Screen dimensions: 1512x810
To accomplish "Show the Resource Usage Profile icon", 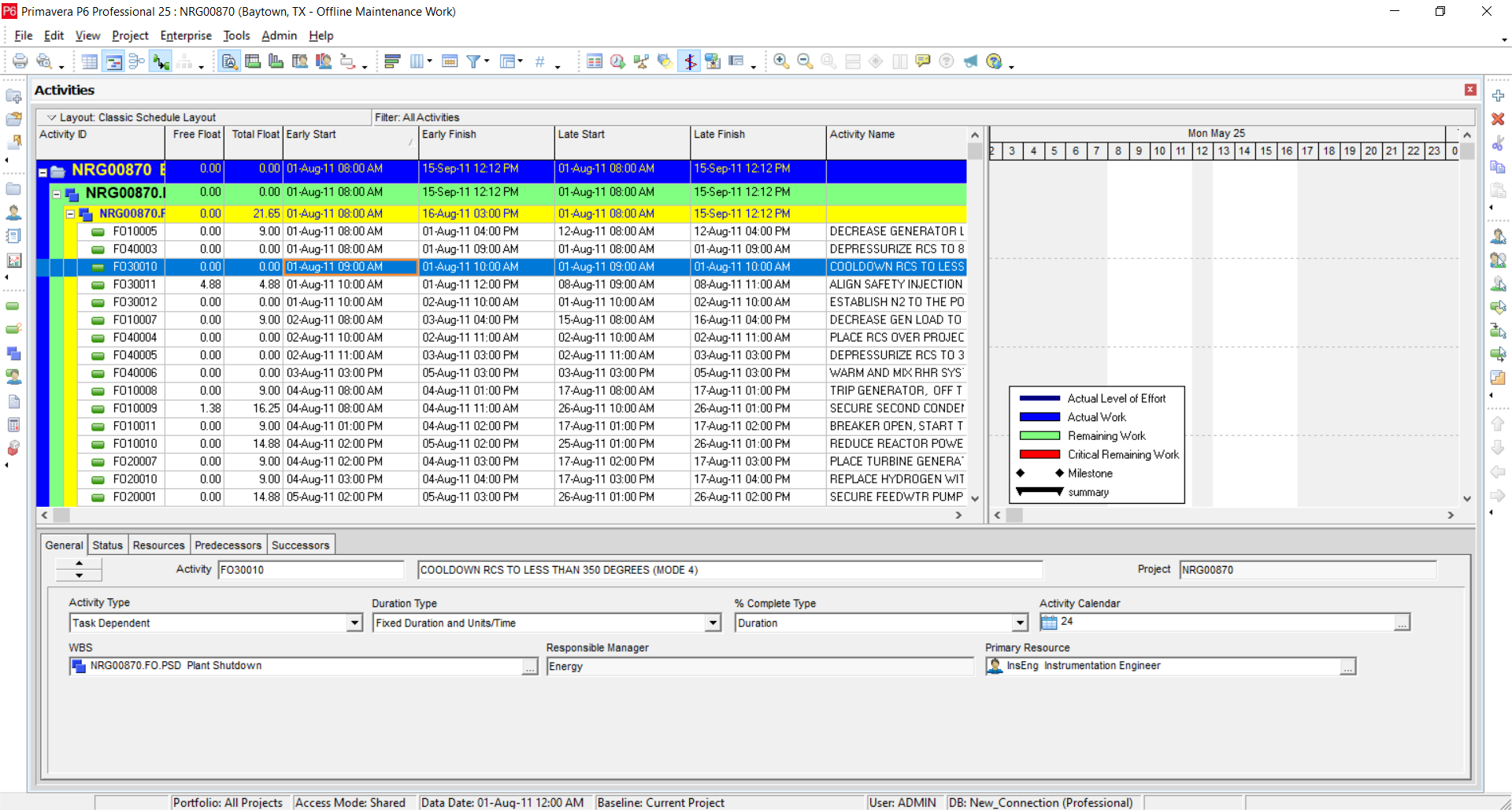I will (324, 61).
